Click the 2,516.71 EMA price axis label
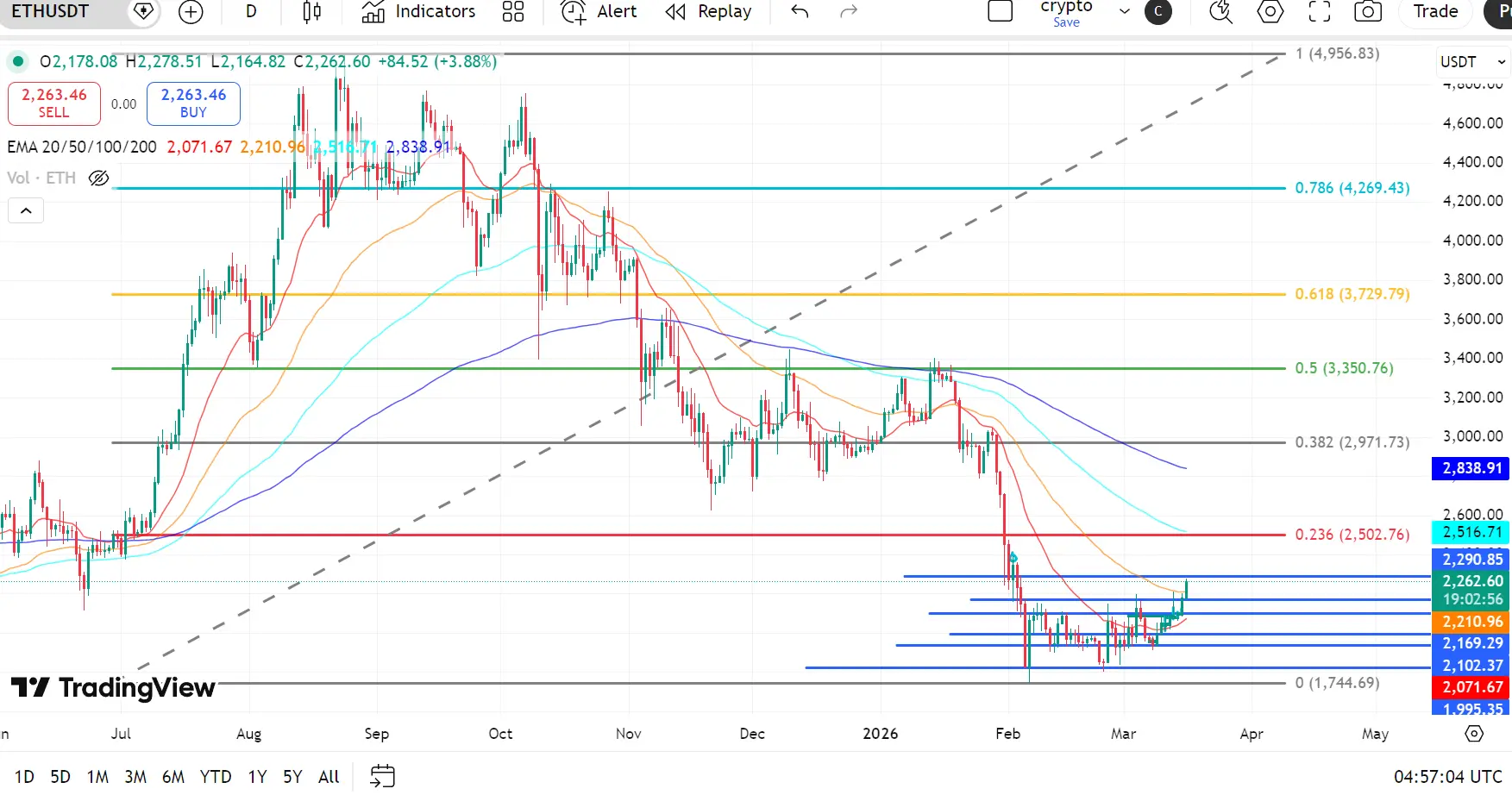The height and width of the screenshot is (795, 1512). (x=1471, y=532)
